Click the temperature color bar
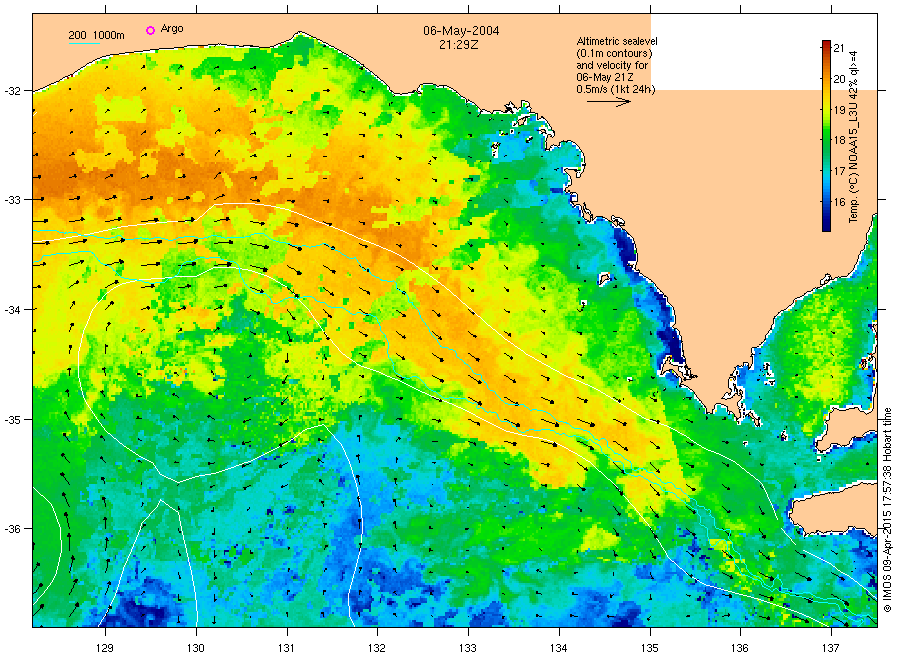This screenshot has height=660, width=900. pos(826,136)
